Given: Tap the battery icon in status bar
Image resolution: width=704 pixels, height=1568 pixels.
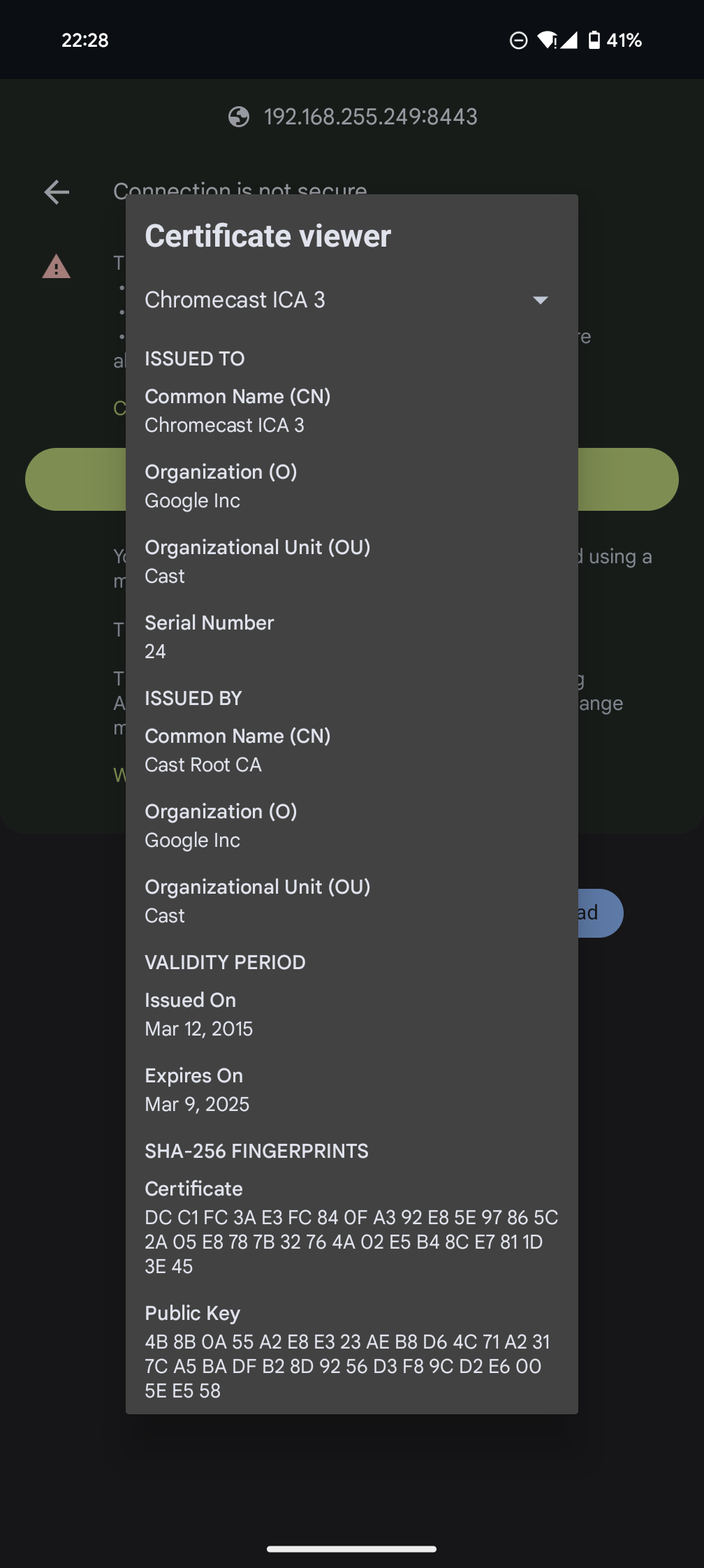Looking at the screenshot, I should pyautogui.click(x=594, y=40).
